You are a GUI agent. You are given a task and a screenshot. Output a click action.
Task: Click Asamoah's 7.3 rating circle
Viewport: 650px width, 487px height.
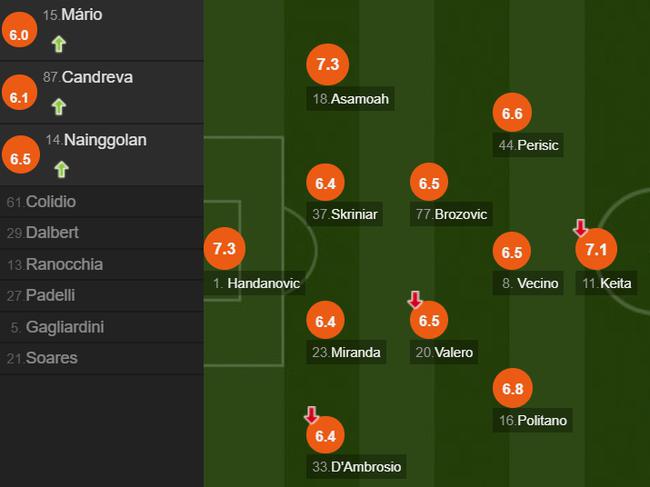(x=327, y=65)
